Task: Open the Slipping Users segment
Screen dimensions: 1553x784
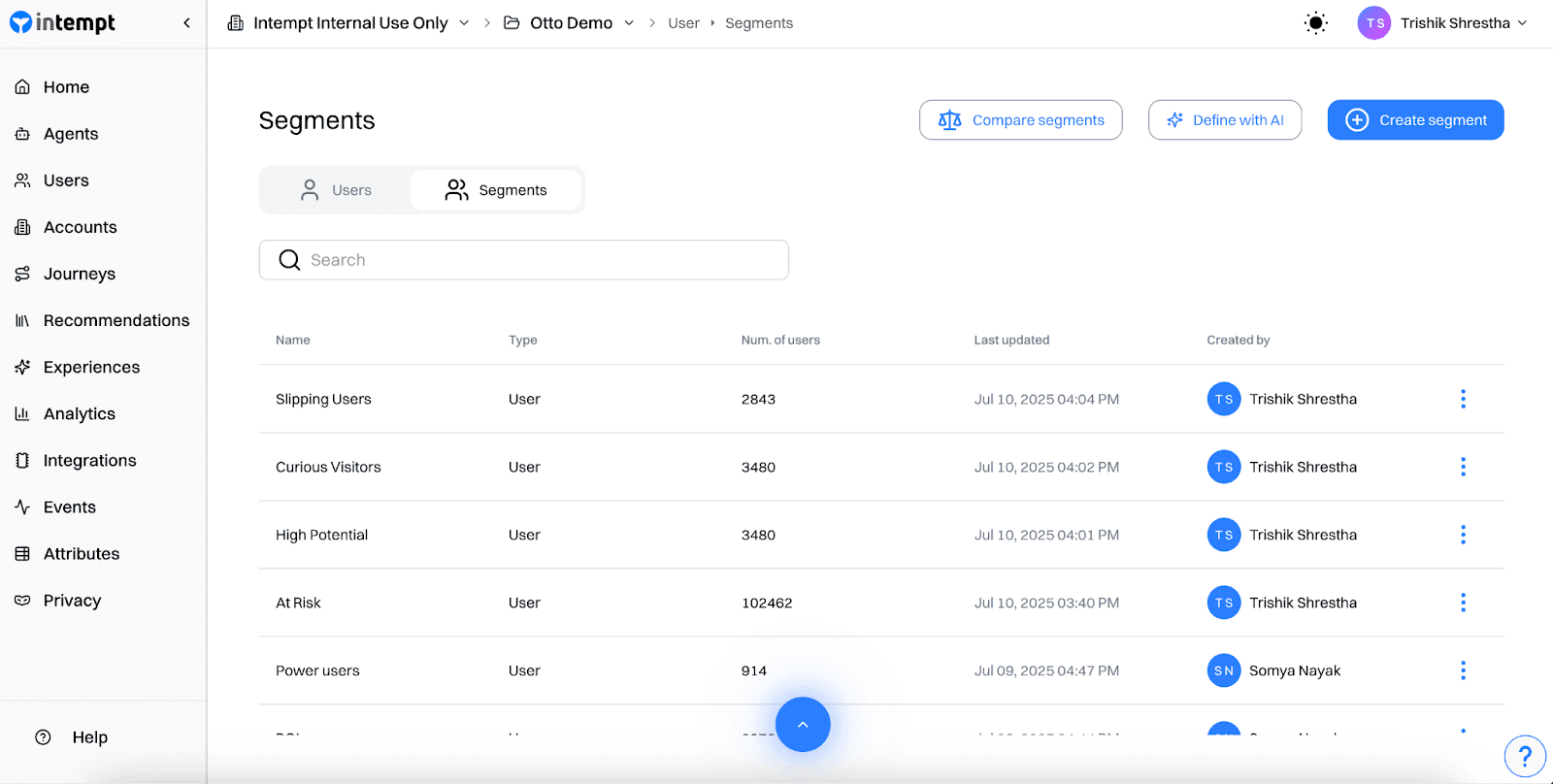Action: click(323, 399)
